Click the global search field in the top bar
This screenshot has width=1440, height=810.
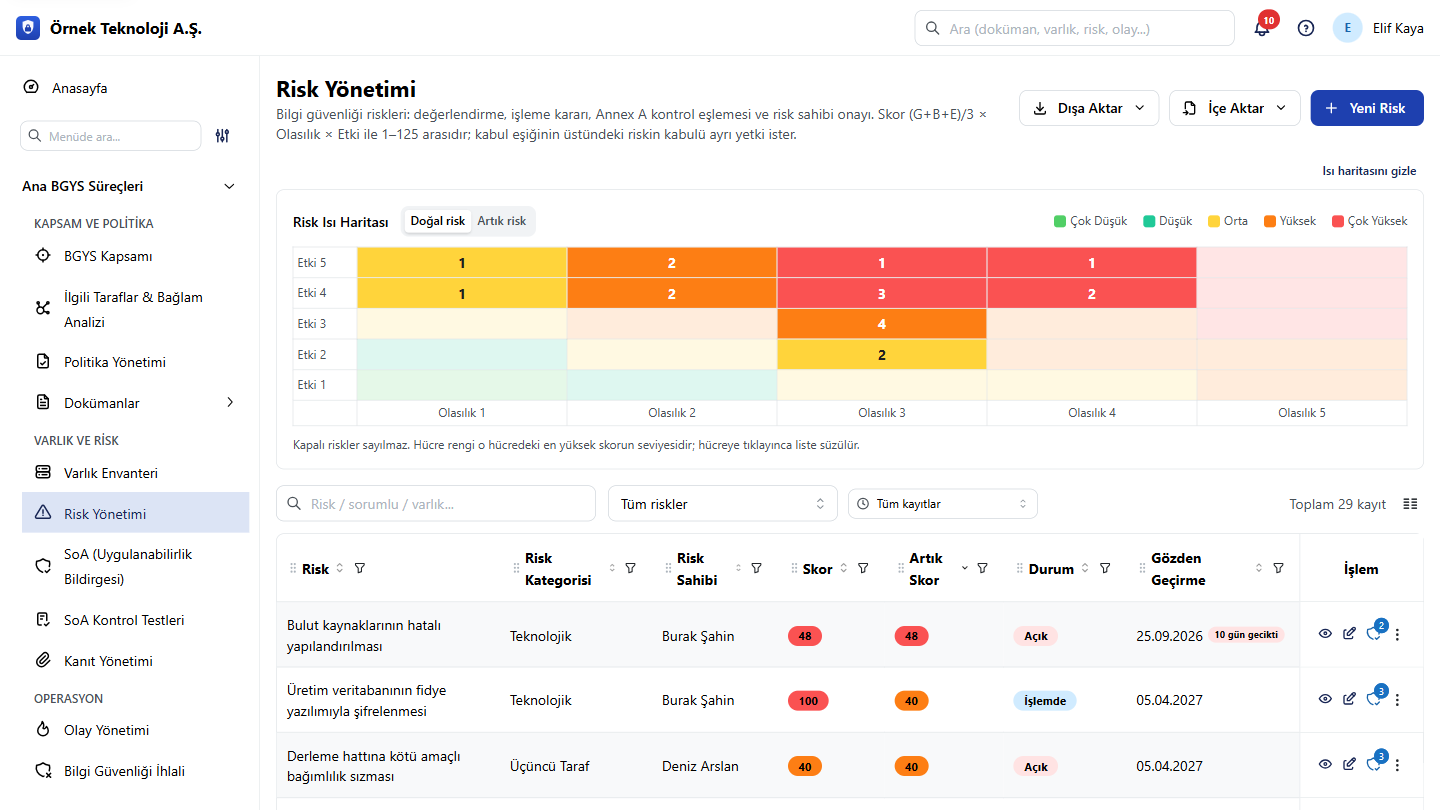(1075, 28)
